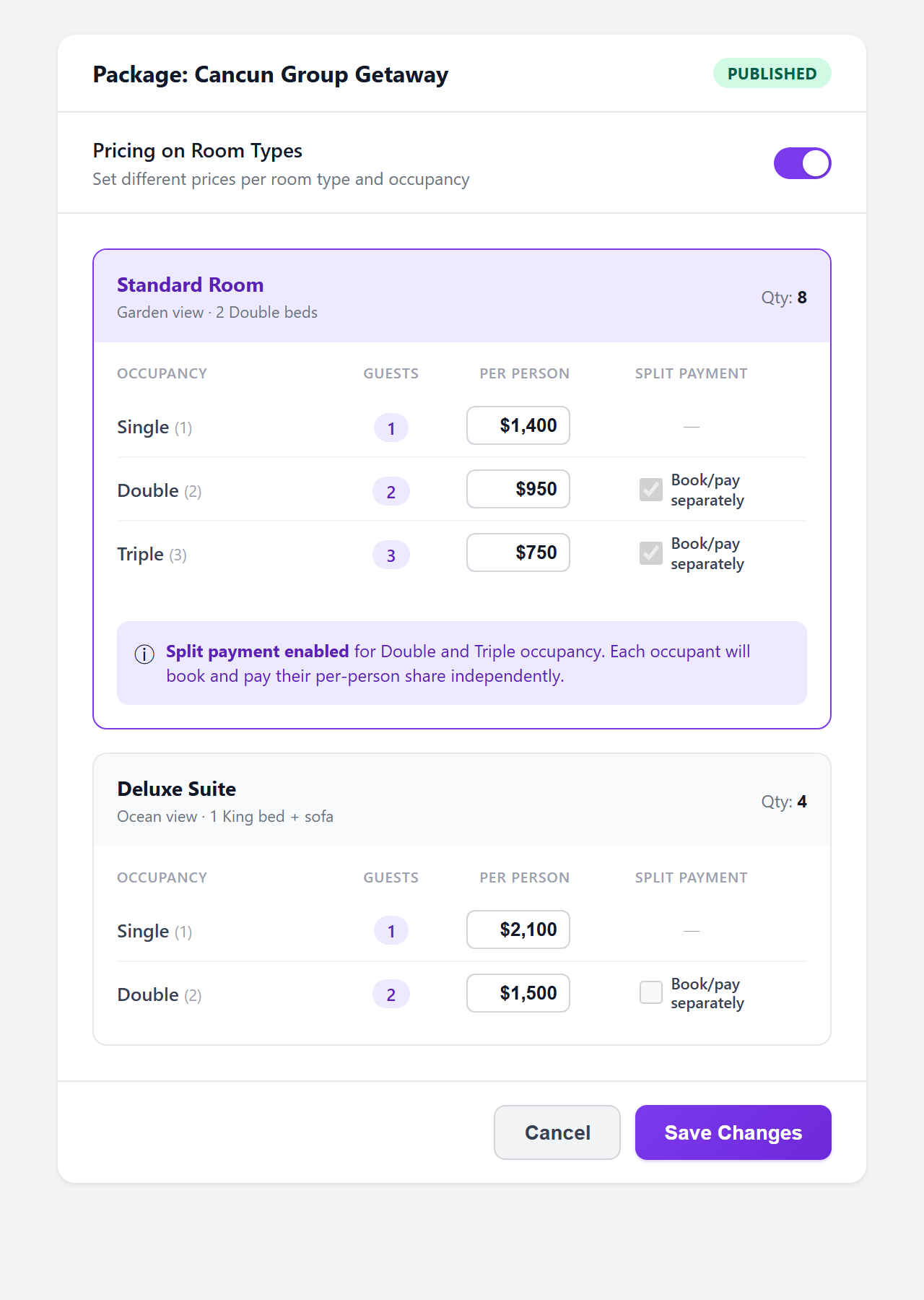Click the info icon in split payment notice
Image resolution: width=924 pixels, height=1300 pixels.
(144, 654)
